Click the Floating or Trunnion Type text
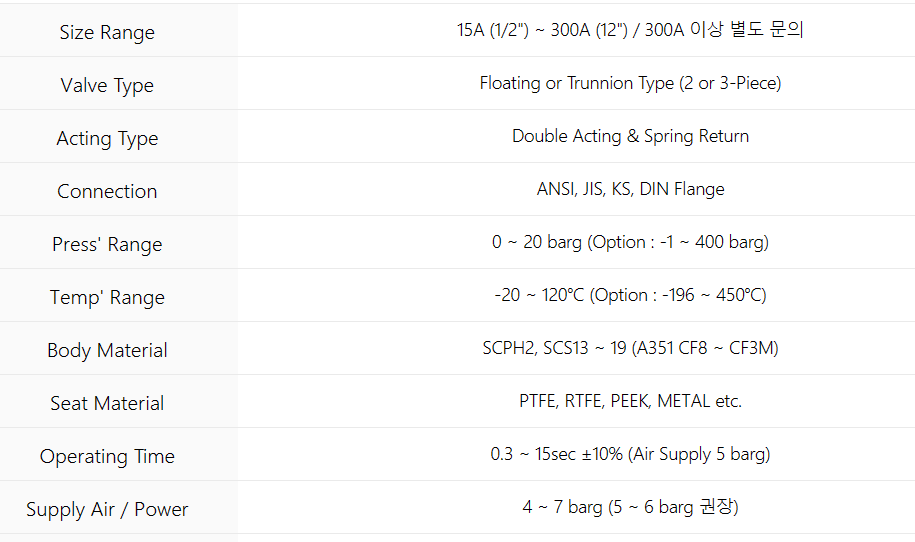This screenshot has height=542, width=915. [x=630, y=83]
